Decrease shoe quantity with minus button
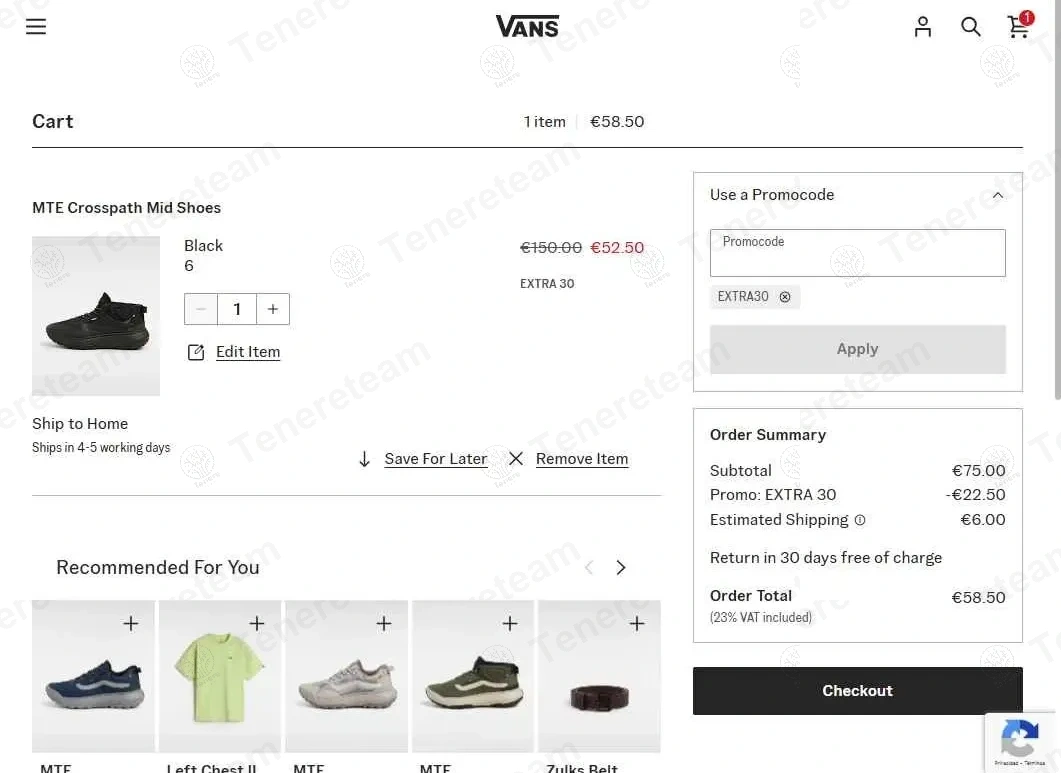 coord(201,309)
